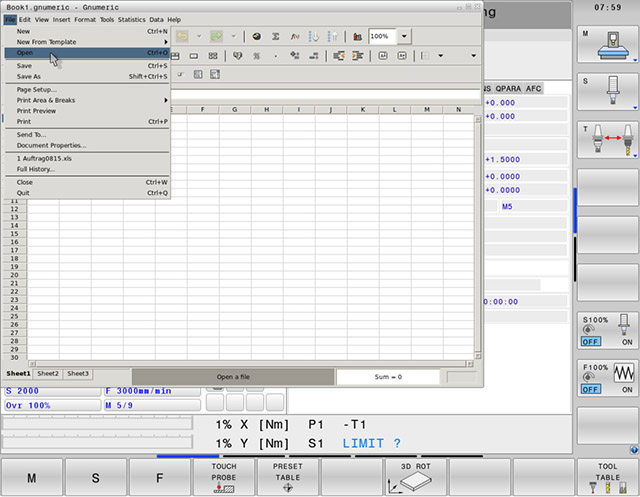Switch to the Sheet2 tab

point(48,373)
